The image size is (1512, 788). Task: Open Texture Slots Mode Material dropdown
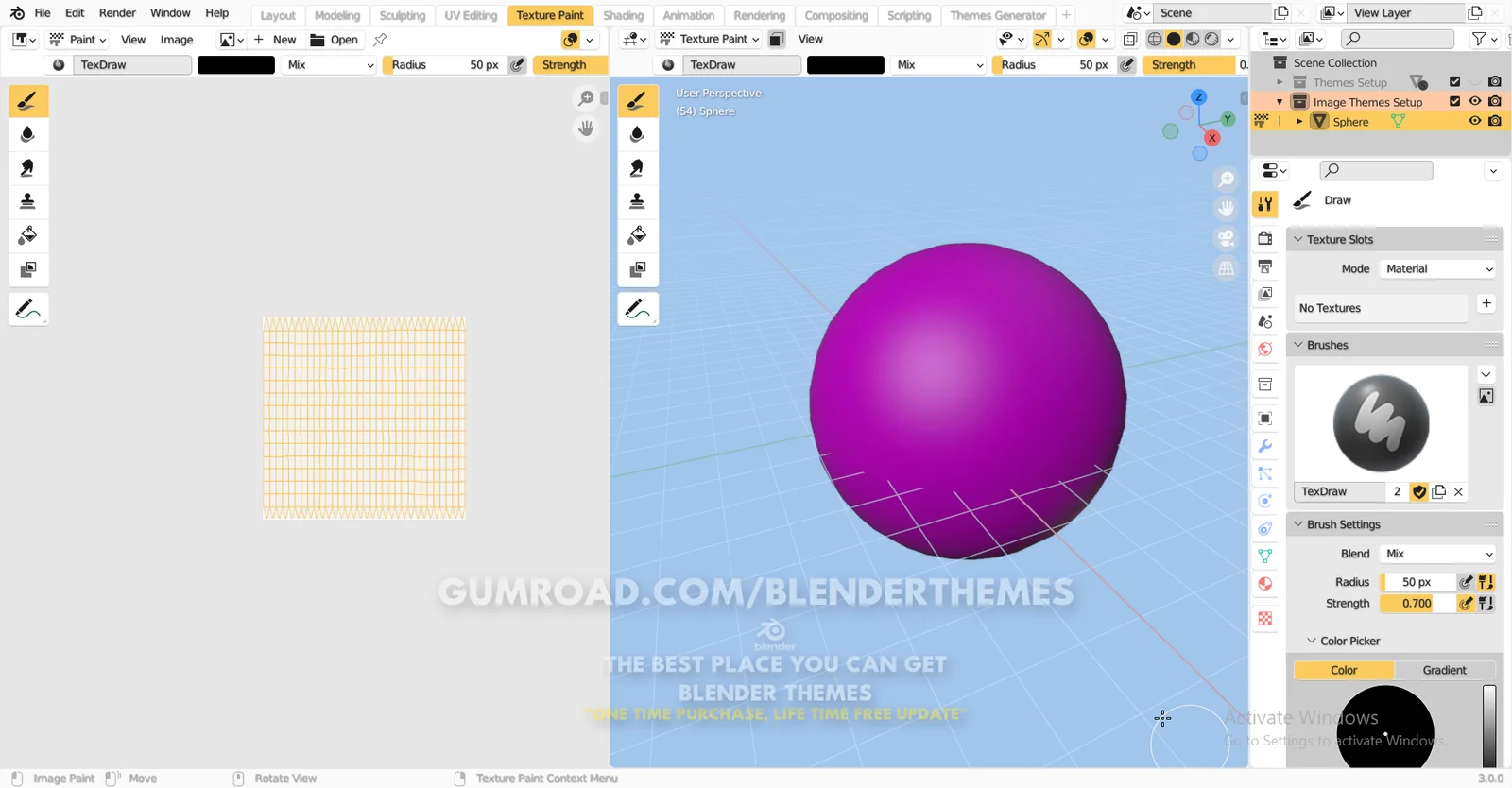[1438, 268]
